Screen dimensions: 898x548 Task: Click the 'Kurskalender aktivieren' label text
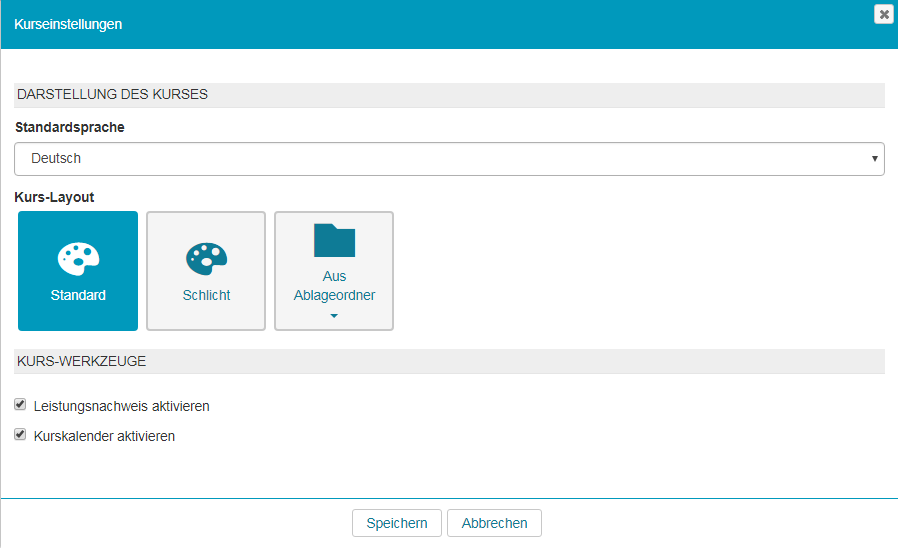pos(104,437)
